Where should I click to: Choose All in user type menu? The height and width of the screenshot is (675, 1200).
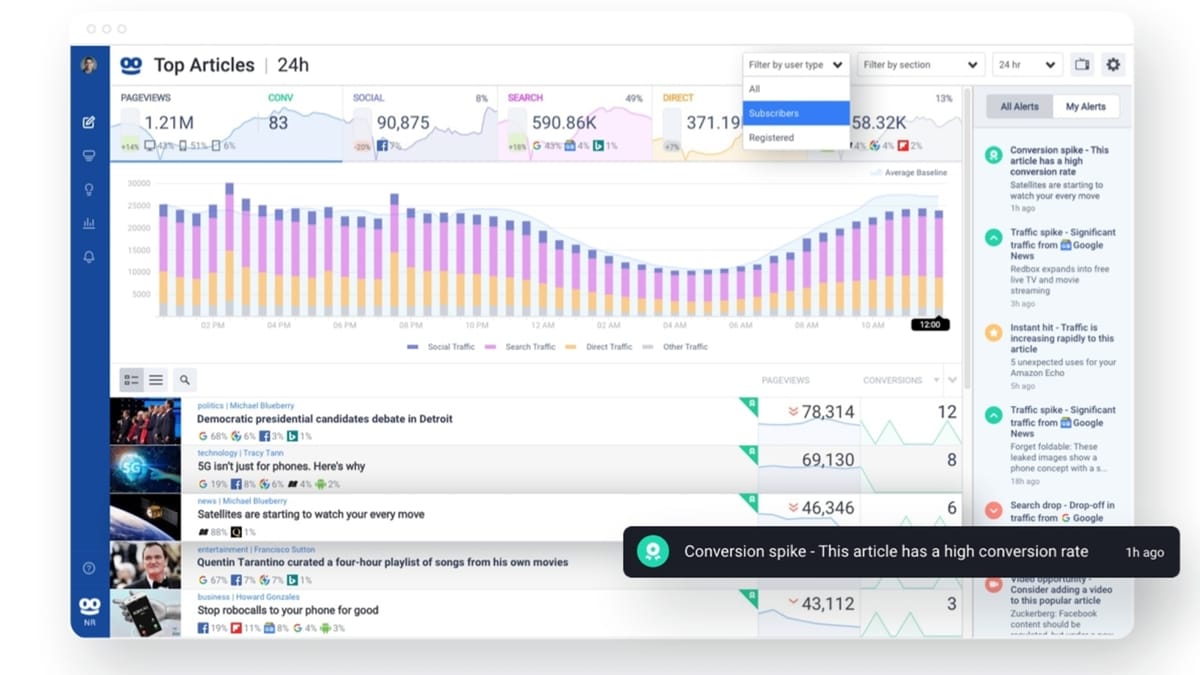pyautogui.click(x=796, y=89)
